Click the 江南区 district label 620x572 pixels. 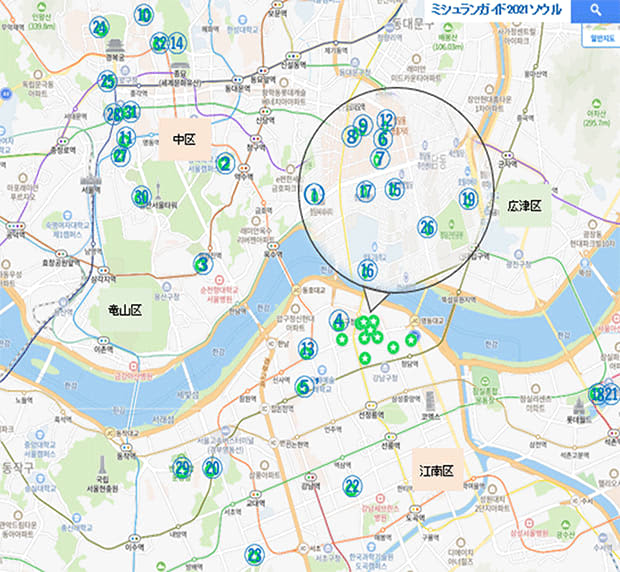pyautogui.click(x=435, y=469)
